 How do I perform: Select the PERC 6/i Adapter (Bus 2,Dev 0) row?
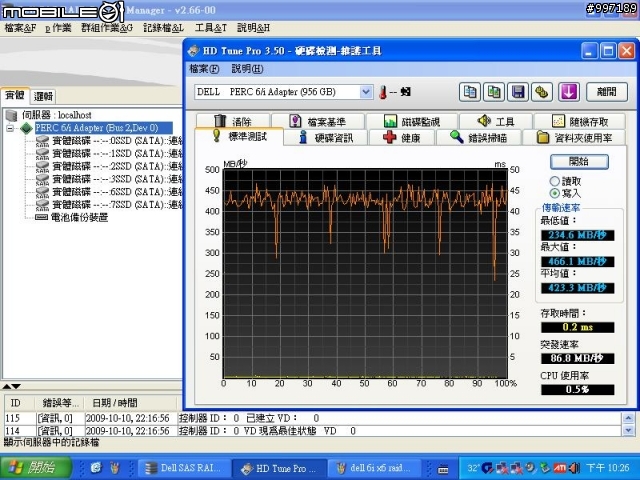[104, 128]
